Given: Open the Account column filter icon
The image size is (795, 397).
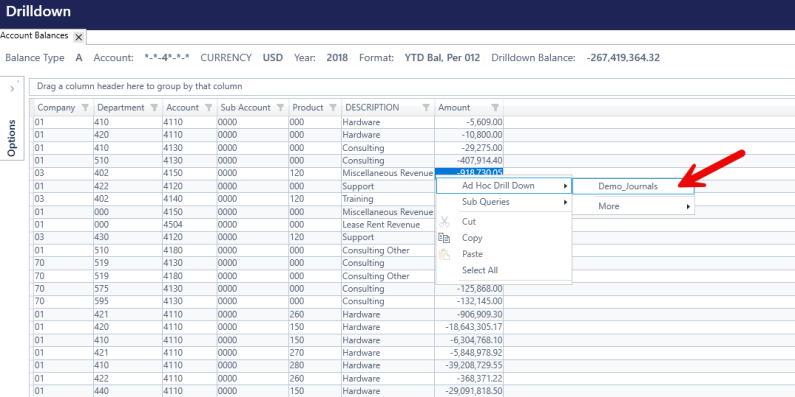Looking at the screenshot, I should pyautogui.click(x=208, y=107).
